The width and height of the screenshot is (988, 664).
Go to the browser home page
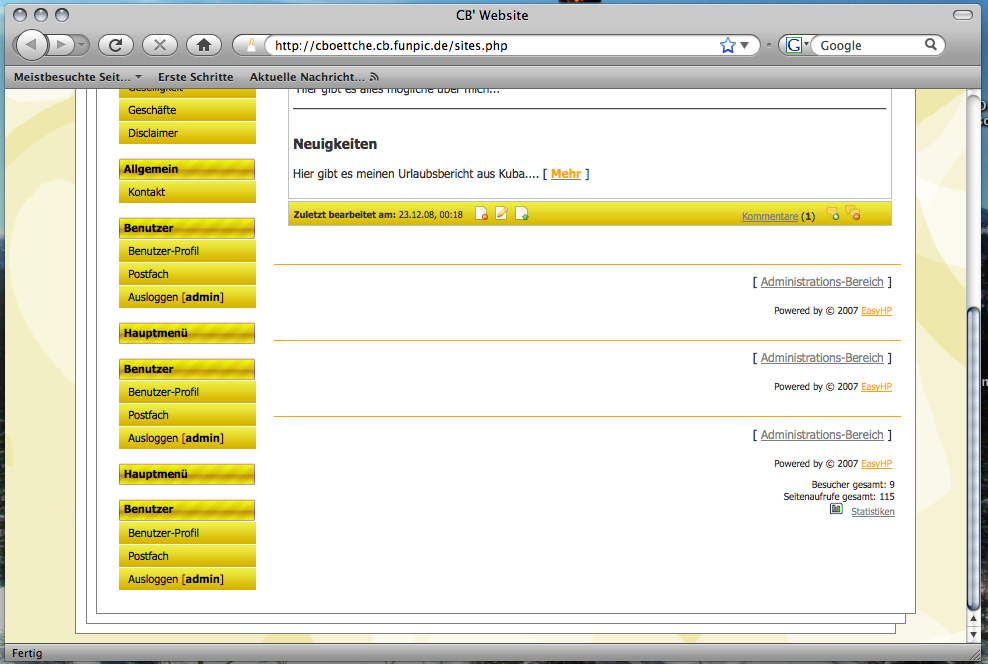pos(204,45)
